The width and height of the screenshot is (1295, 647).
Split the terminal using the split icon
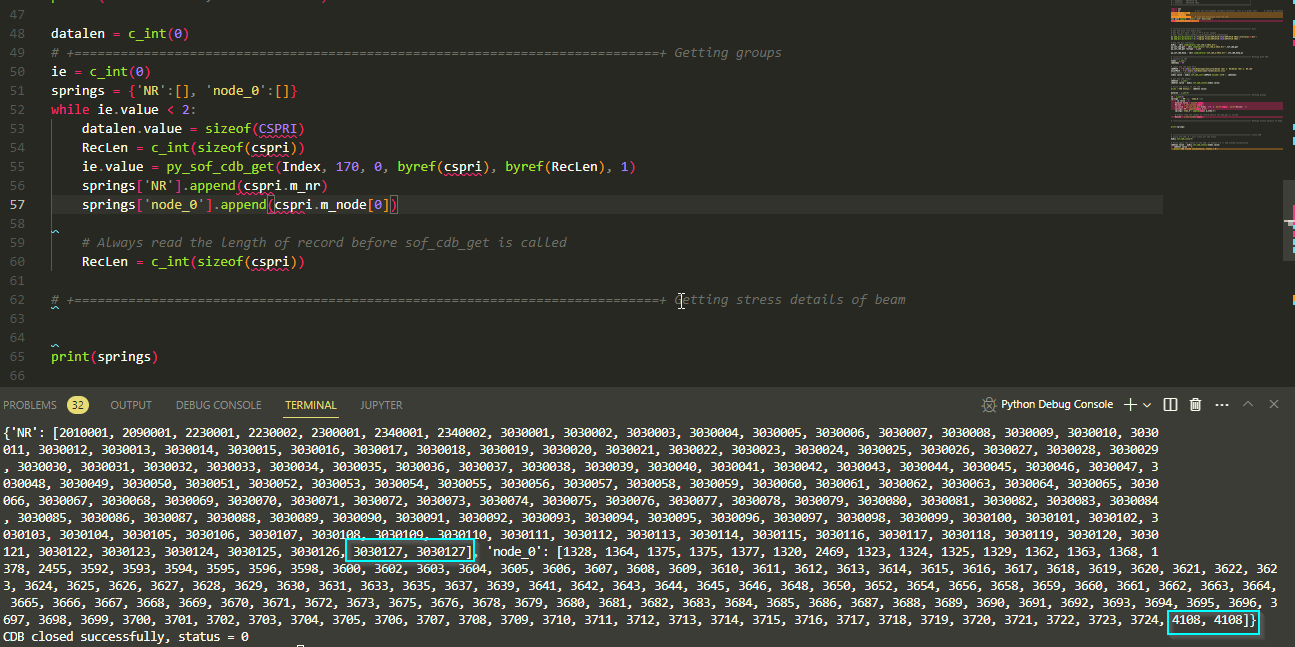[x=1171, y=404]
